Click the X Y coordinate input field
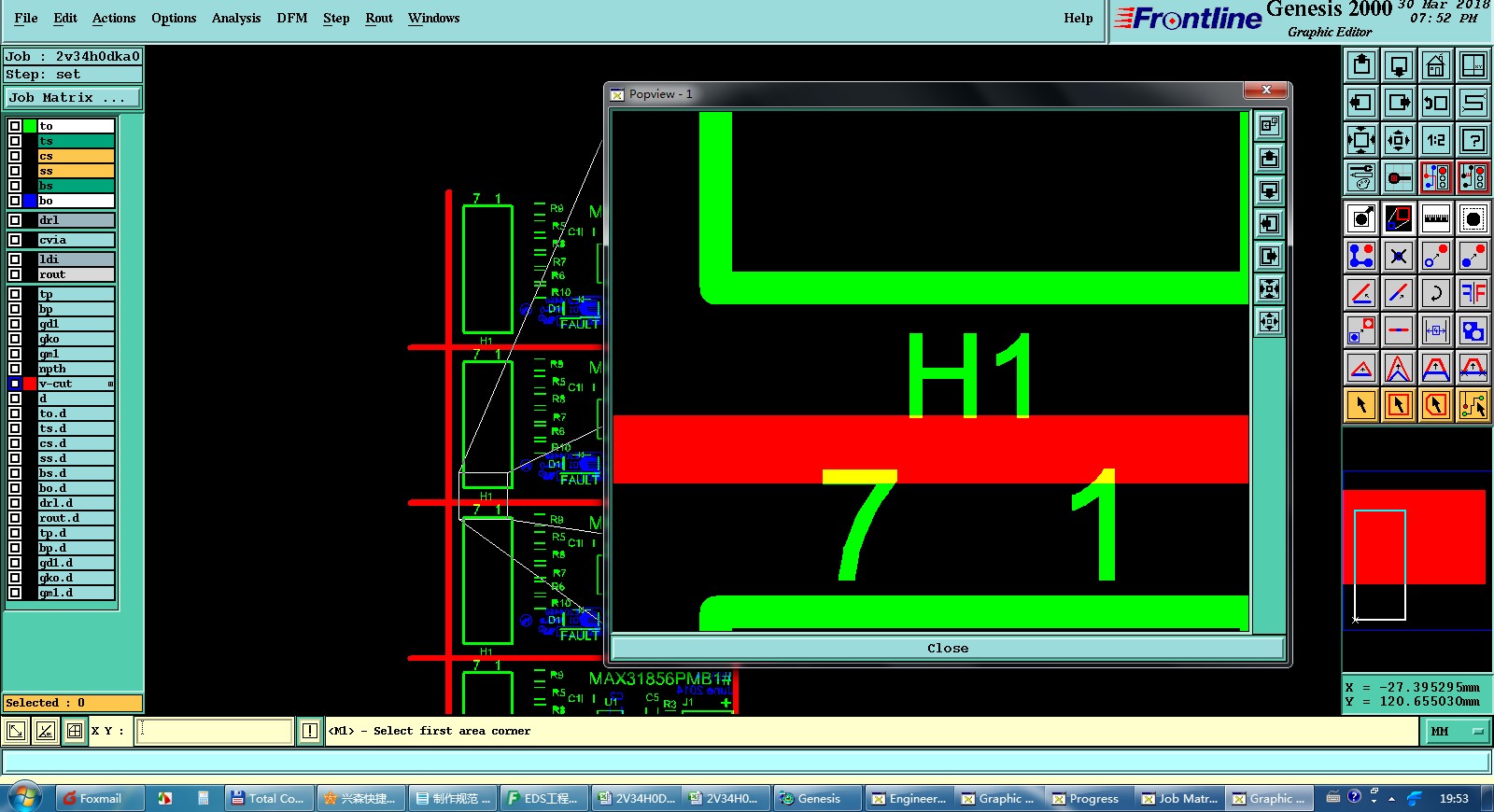This screenshot has height=812, width=1494. pos(215,731)
